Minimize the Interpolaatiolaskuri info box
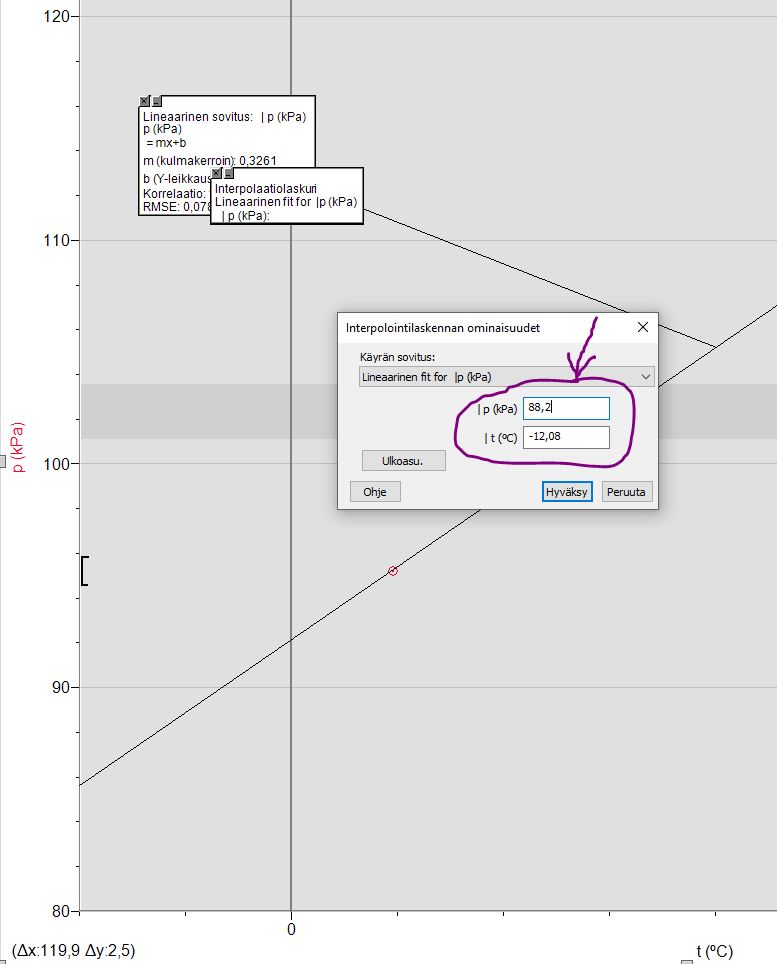This screenshot has height=964, width=777. point(229,173)
